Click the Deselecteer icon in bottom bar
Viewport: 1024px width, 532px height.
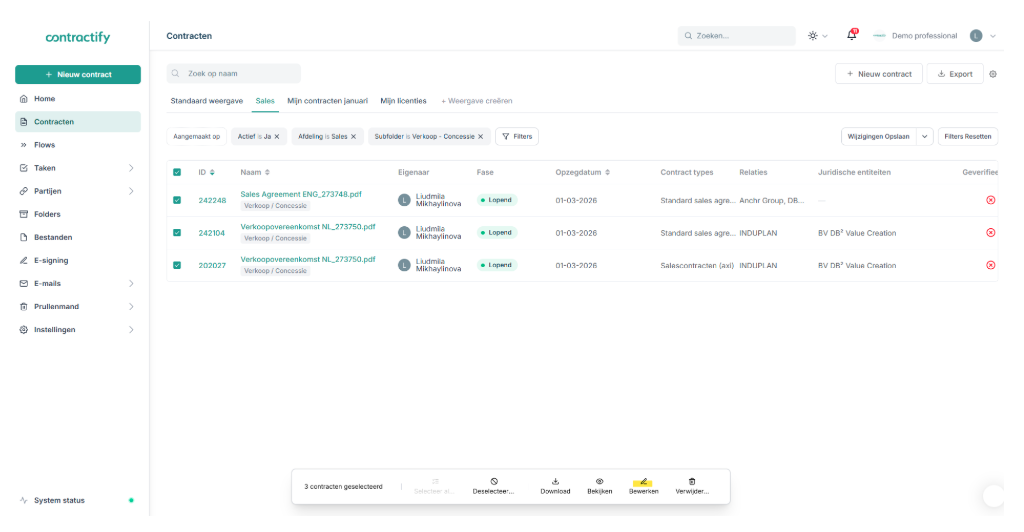(x=494, y=482)
